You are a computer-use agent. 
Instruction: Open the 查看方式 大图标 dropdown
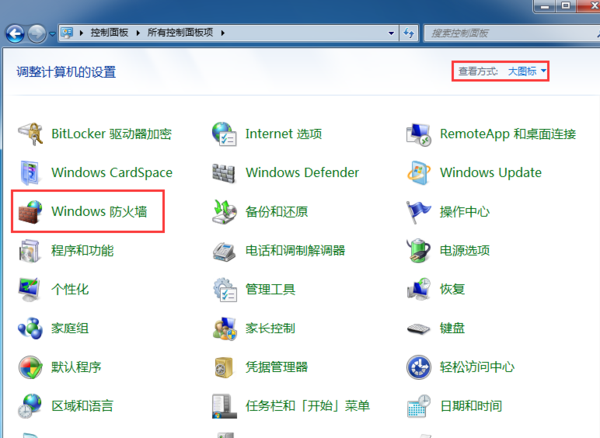click(527, 71)
